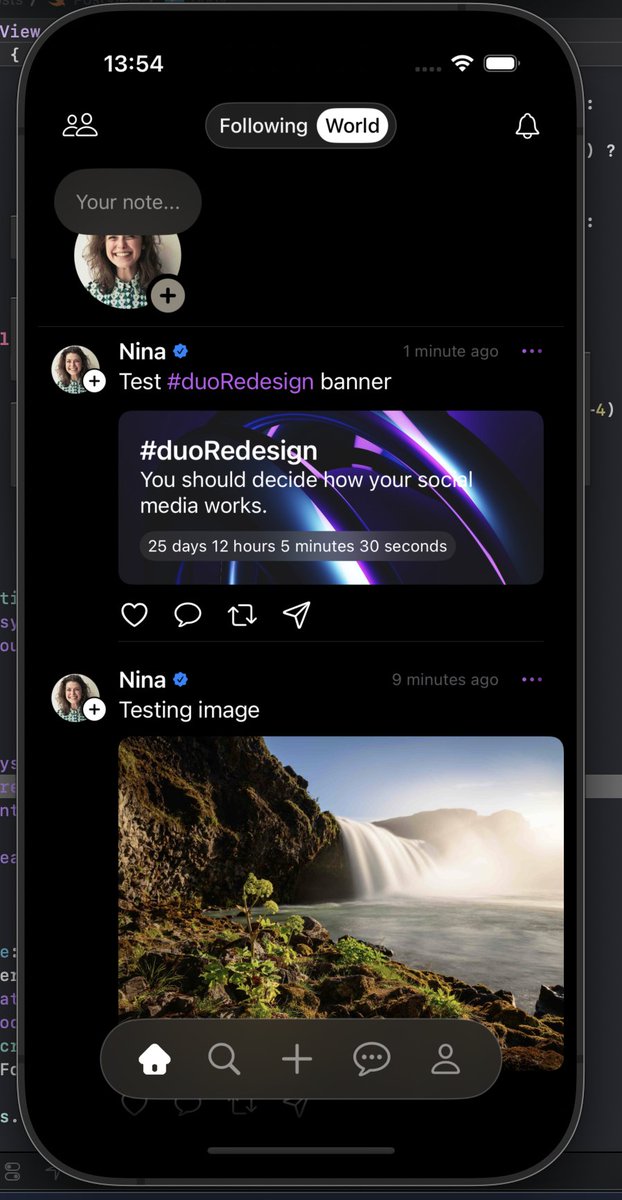622x1200 pixels.
Task: Repost the duoRedesign banner post
Action: 242,615
